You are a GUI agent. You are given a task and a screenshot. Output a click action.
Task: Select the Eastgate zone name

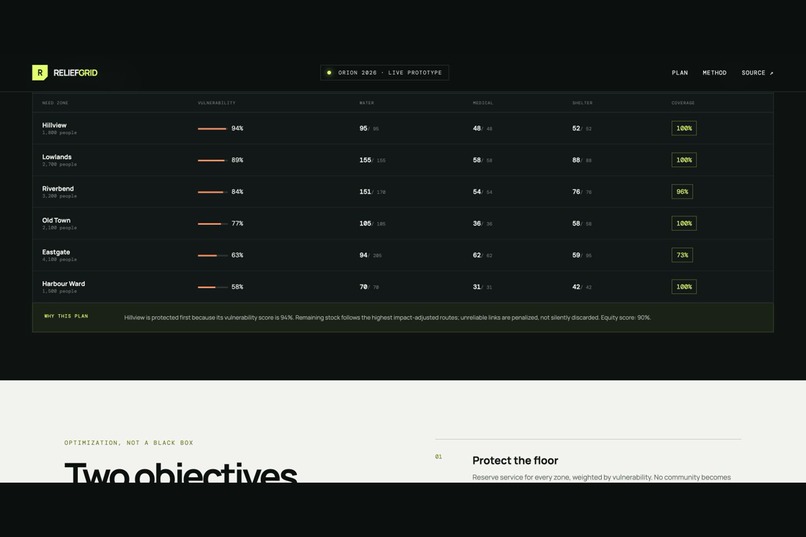click(56, 252)
